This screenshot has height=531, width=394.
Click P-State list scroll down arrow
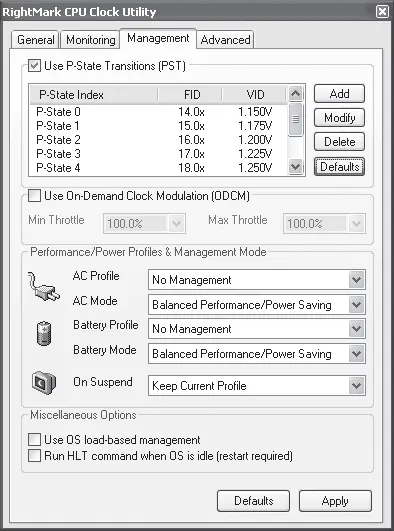pos(296,167)
